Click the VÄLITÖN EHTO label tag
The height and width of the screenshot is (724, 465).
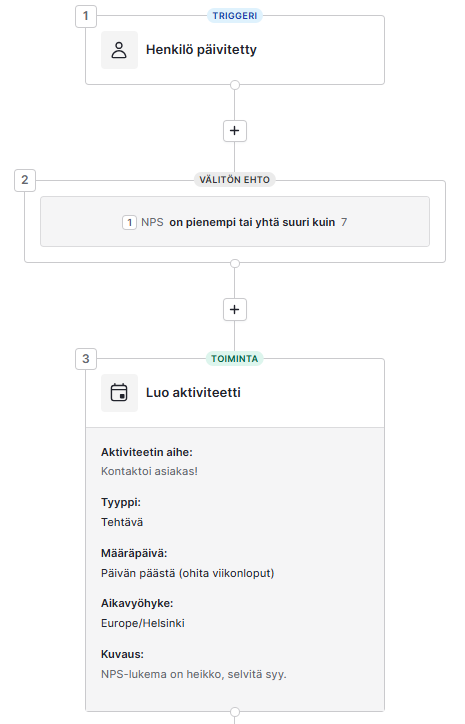tap(235, 180)
